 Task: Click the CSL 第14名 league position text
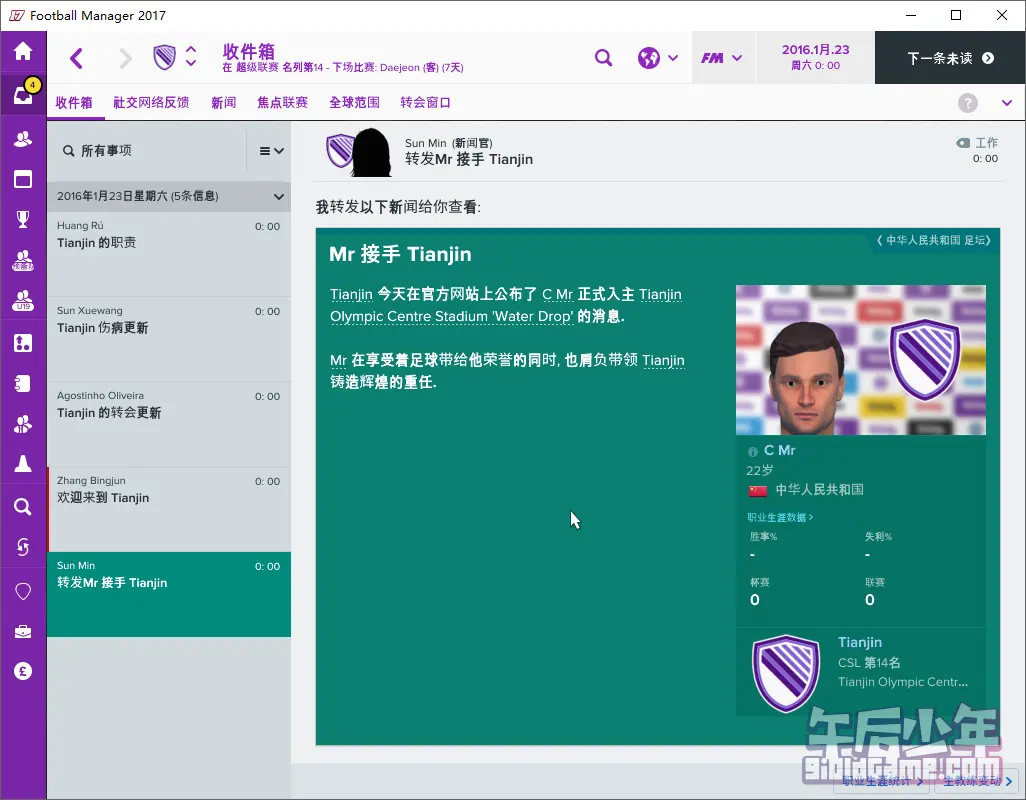tap(869, 663)
